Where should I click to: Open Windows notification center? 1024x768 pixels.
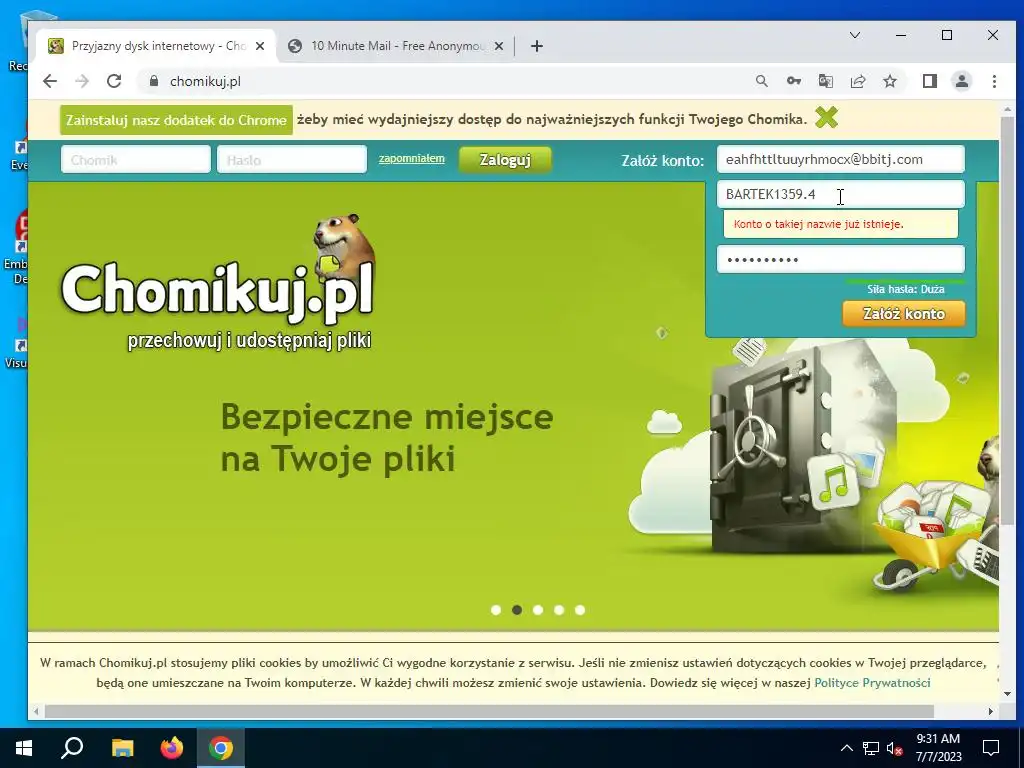point(991,748)
